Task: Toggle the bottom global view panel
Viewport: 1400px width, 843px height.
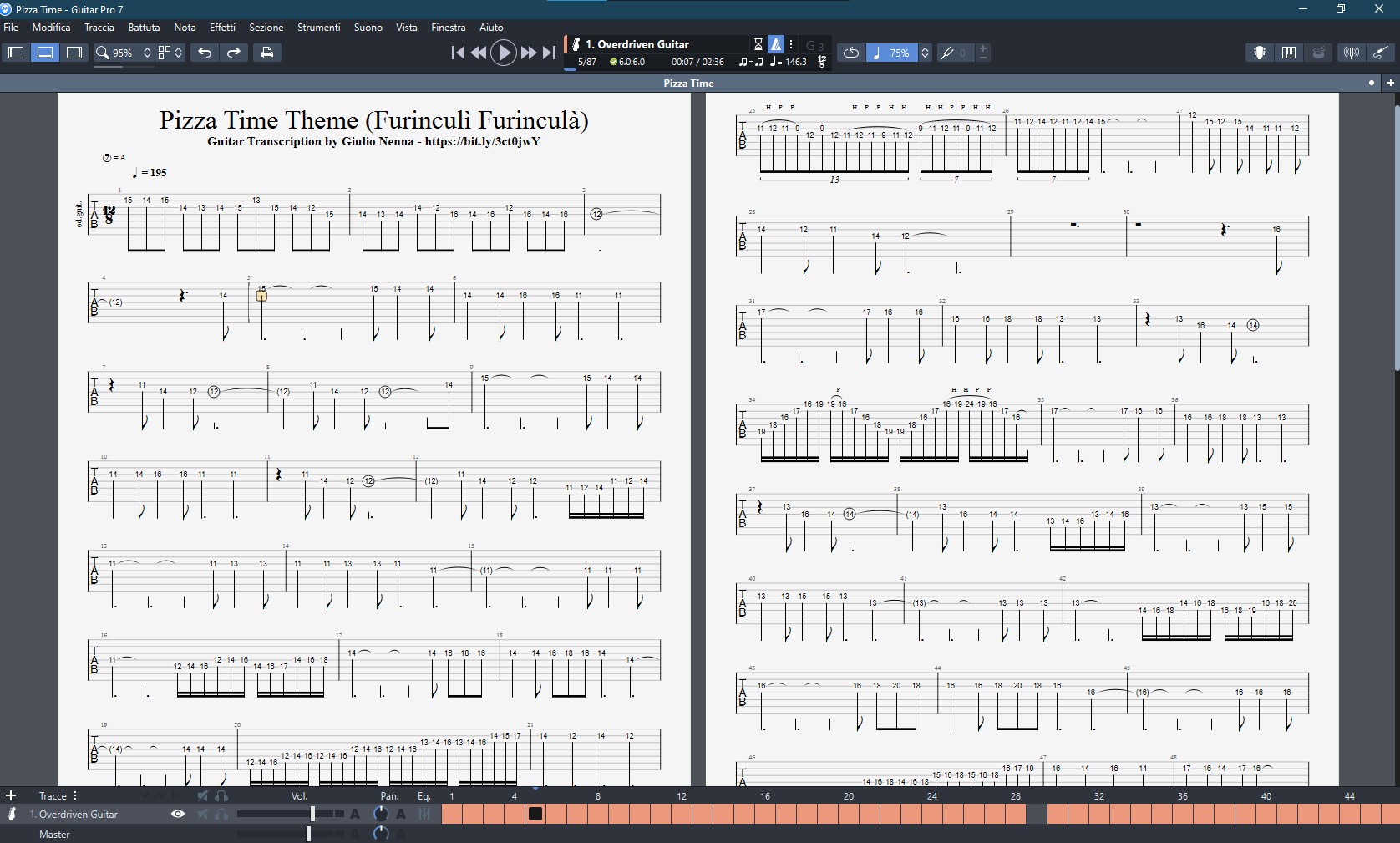Action: tap(45, 53)
